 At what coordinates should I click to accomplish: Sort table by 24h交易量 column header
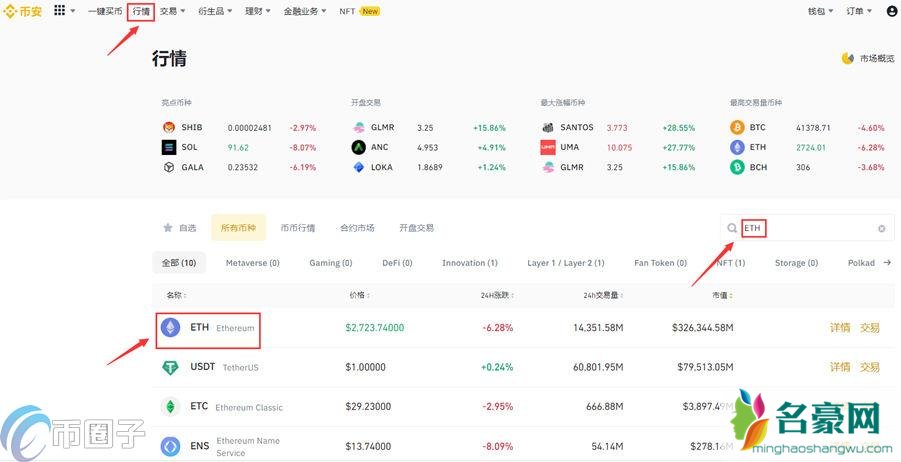(603, 295)
